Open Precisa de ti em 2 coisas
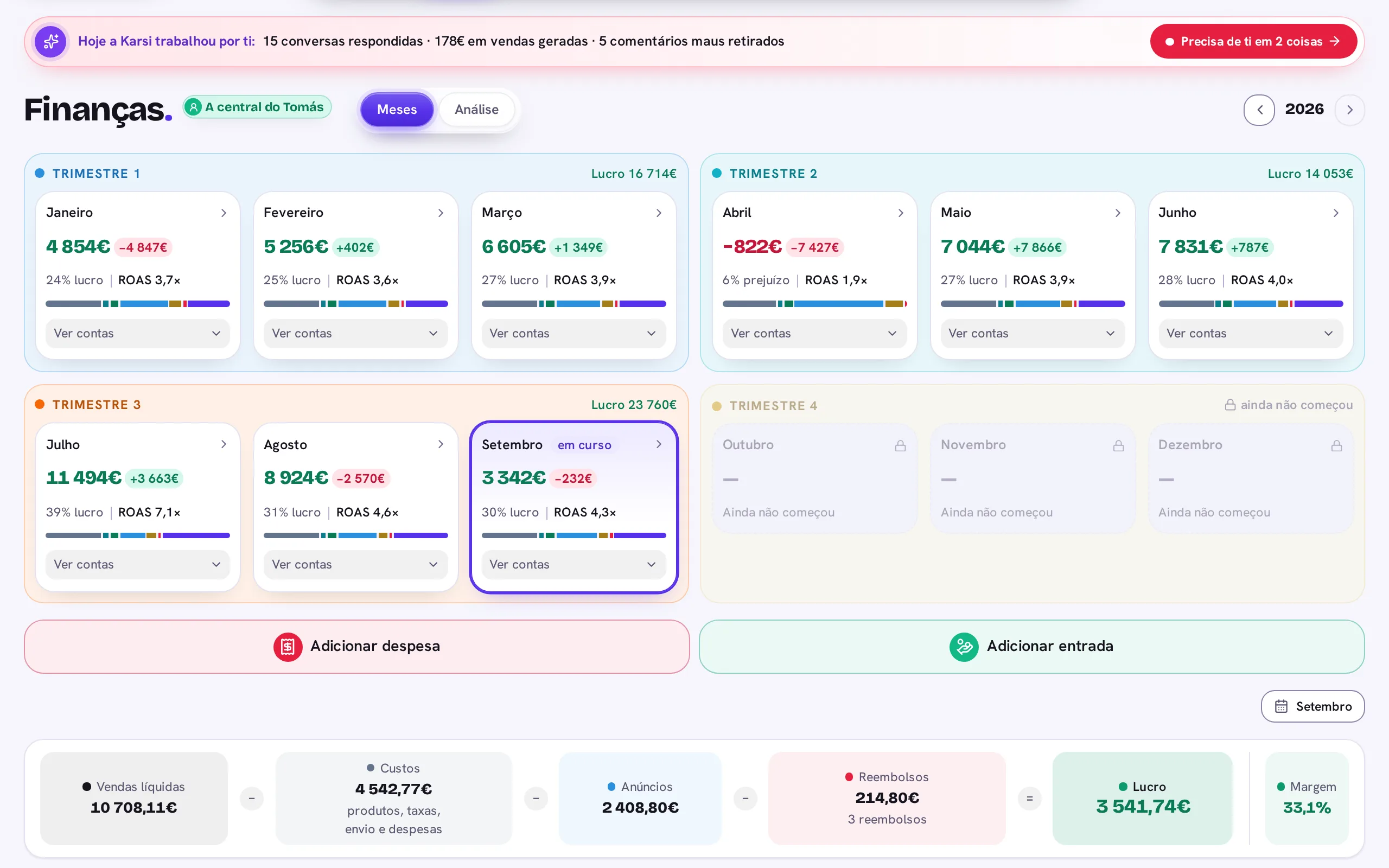Screen dimensions: 1389x868 [x=1253, y=41]
